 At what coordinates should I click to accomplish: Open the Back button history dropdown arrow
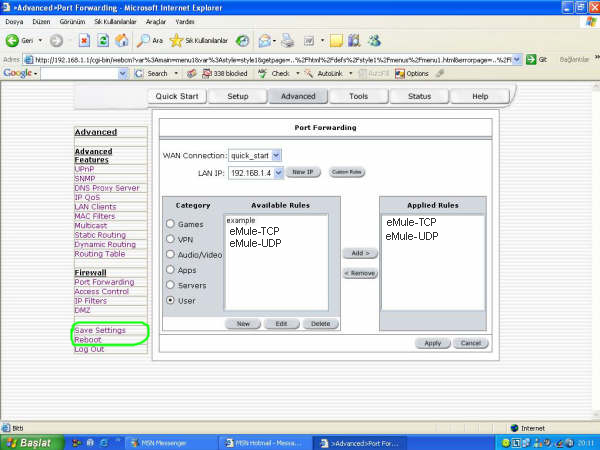click(40, 40)
